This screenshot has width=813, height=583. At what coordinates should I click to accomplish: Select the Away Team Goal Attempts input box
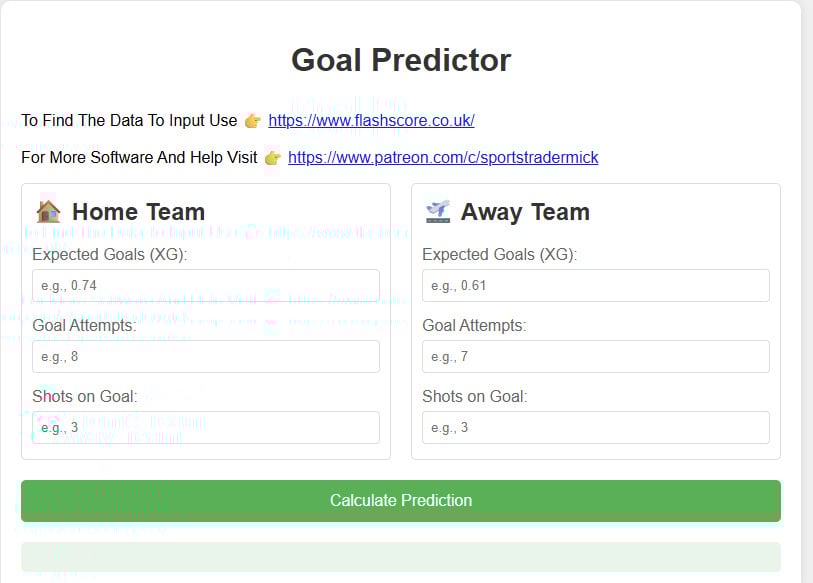click(x=595, y=356)
